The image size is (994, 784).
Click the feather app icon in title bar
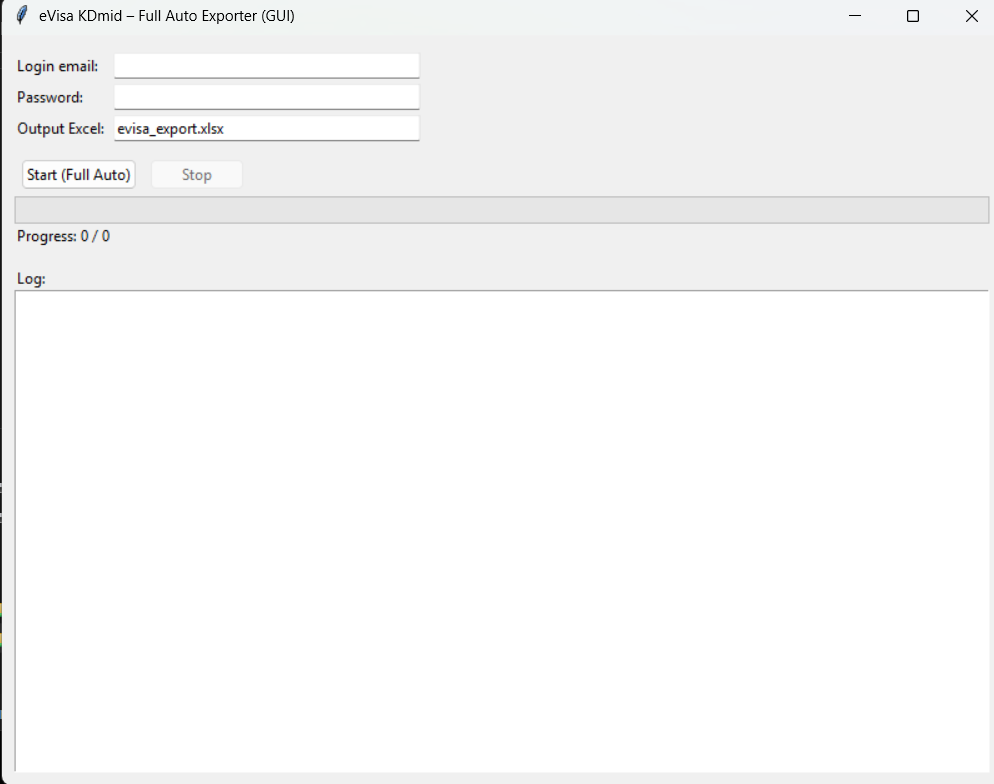pos(22,15)
